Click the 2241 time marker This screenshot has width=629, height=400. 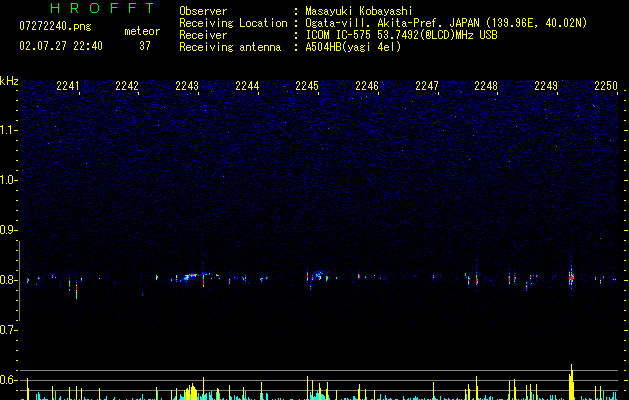click(x=68, y=85)
